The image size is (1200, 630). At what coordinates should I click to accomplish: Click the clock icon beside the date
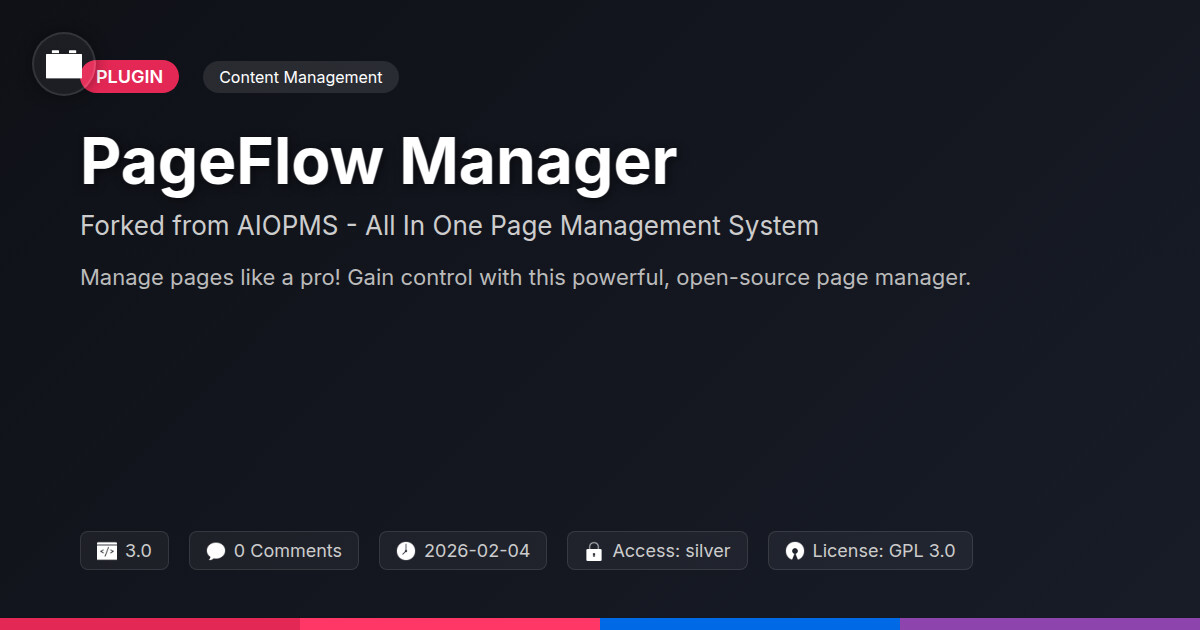[405, 551]
